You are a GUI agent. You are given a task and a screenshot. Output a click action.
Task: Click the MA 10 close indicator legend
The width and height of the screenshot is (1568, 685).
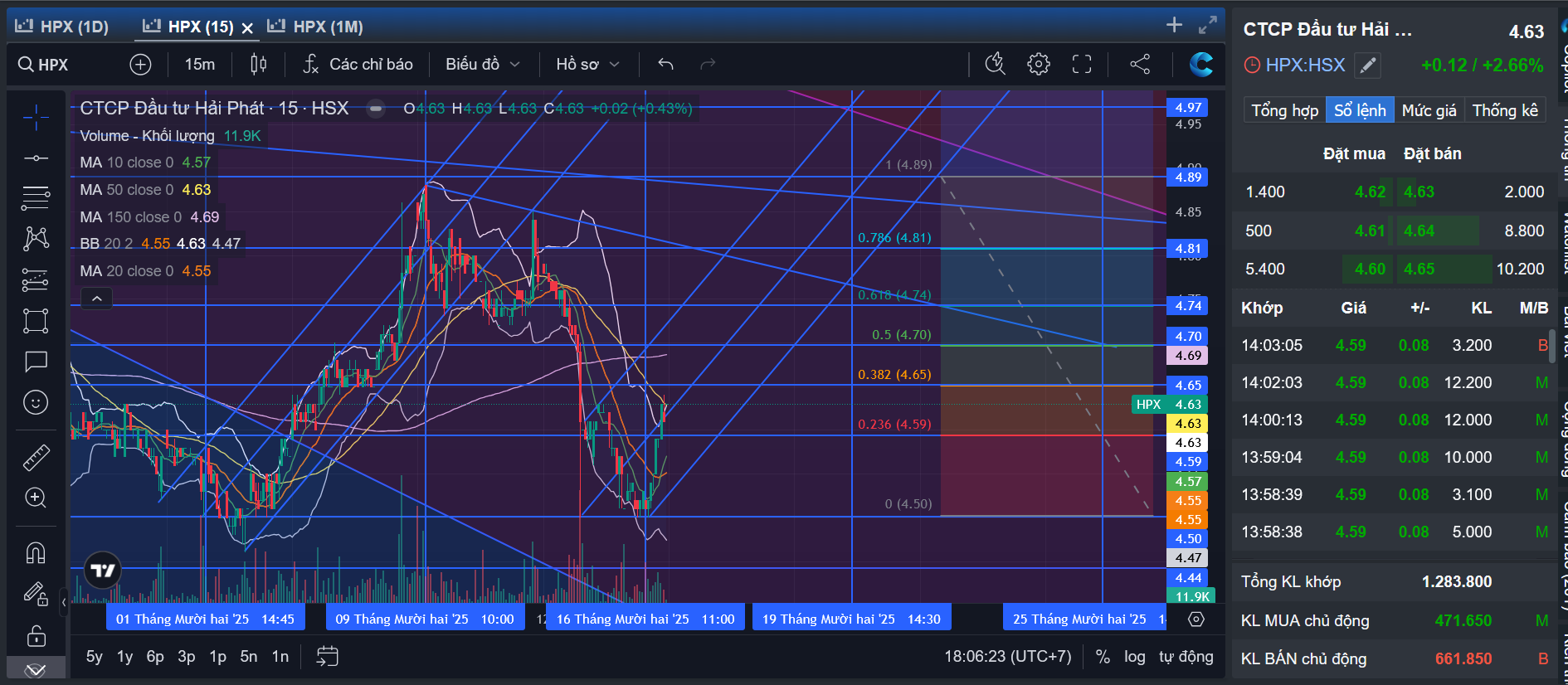pos(145,163)
